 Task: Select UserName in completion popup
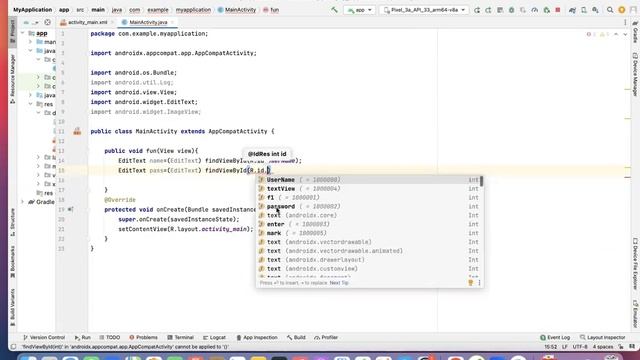coord(369,180)
